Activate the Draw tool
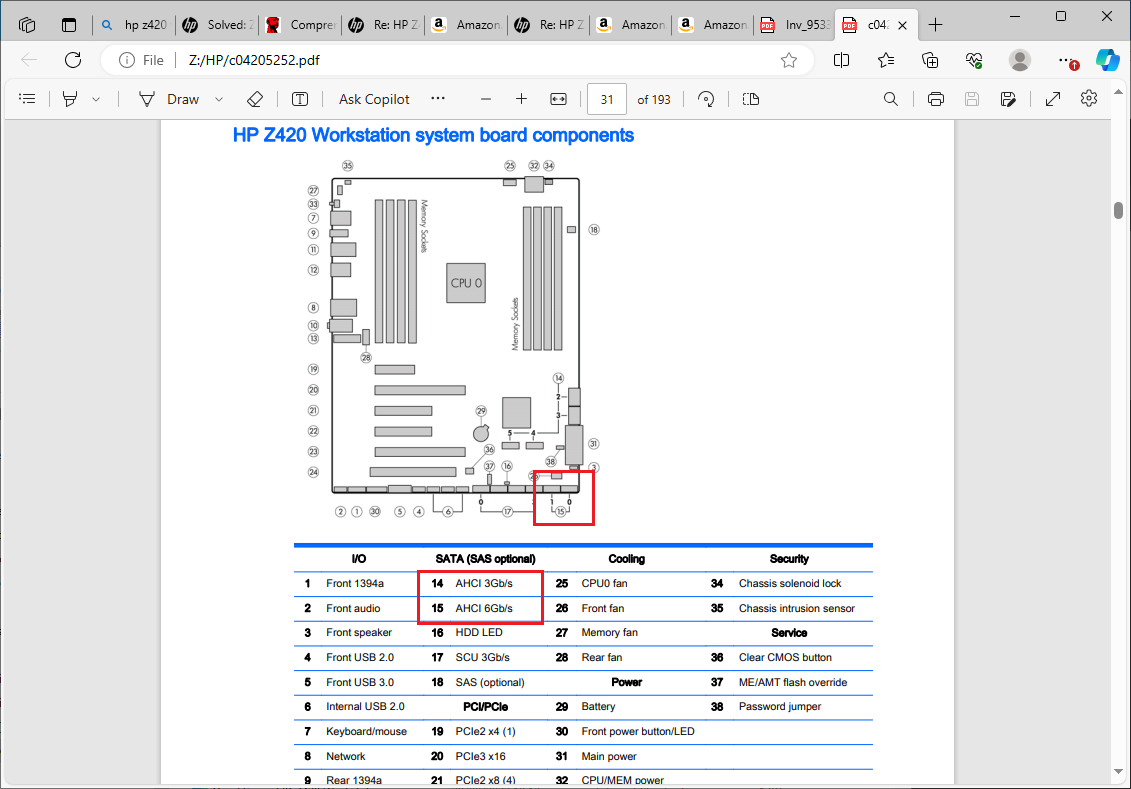Screen dimensions: 1131x789 [168, 99]
